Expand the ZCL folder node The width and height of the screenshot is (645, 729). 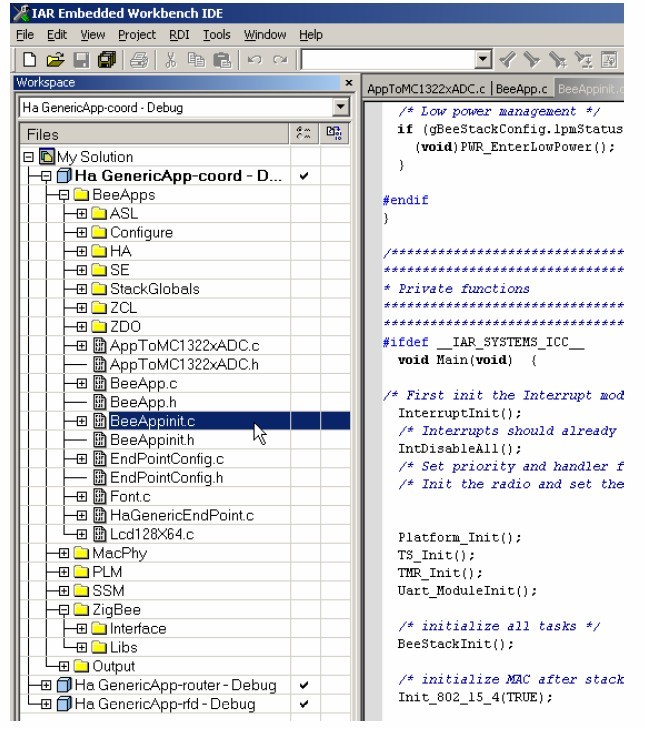[x=82, y=308]
